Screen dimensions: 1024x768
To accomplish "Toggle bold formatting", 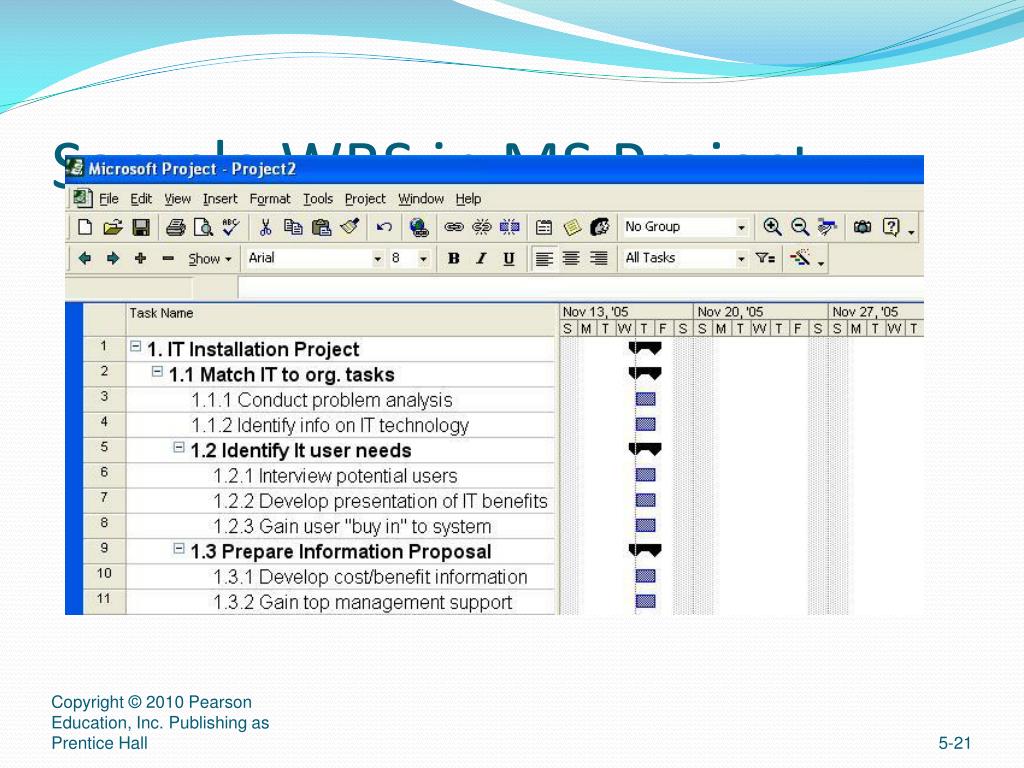I will click(x=453, y=259).
